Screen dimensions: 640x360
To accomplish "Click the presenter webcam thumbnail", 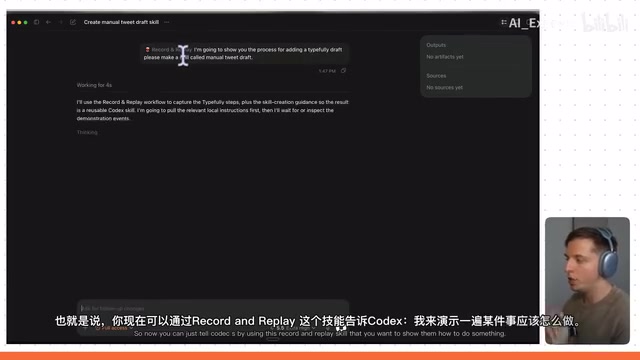I will click(x=587, y=280).
